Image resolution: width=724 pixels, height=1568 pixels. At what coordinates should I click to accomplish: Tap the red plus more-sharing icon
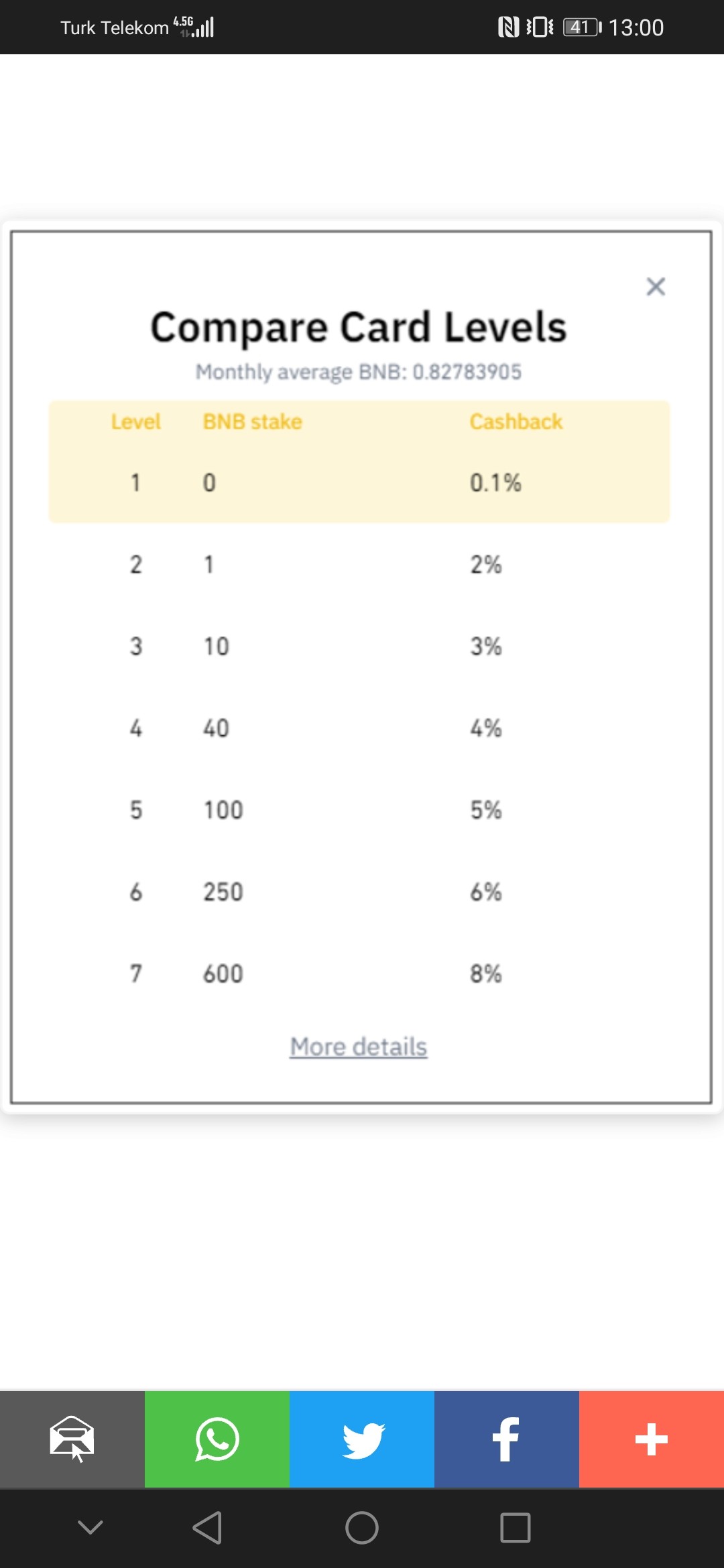[x=652, y=1439]
